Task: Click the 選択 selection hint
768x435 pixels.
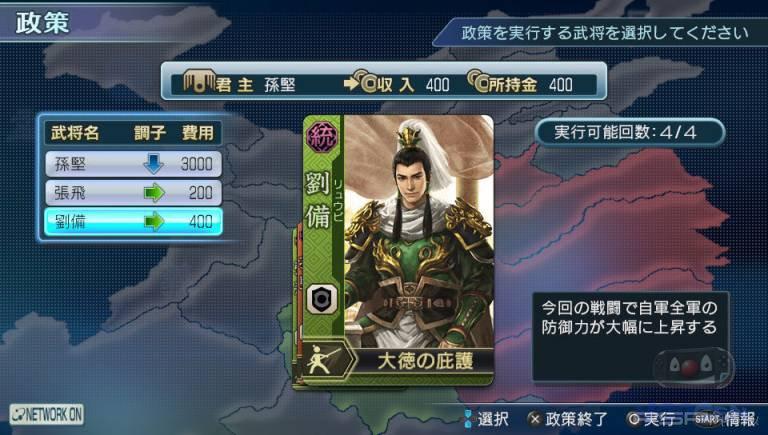Action: click(486, 419)
